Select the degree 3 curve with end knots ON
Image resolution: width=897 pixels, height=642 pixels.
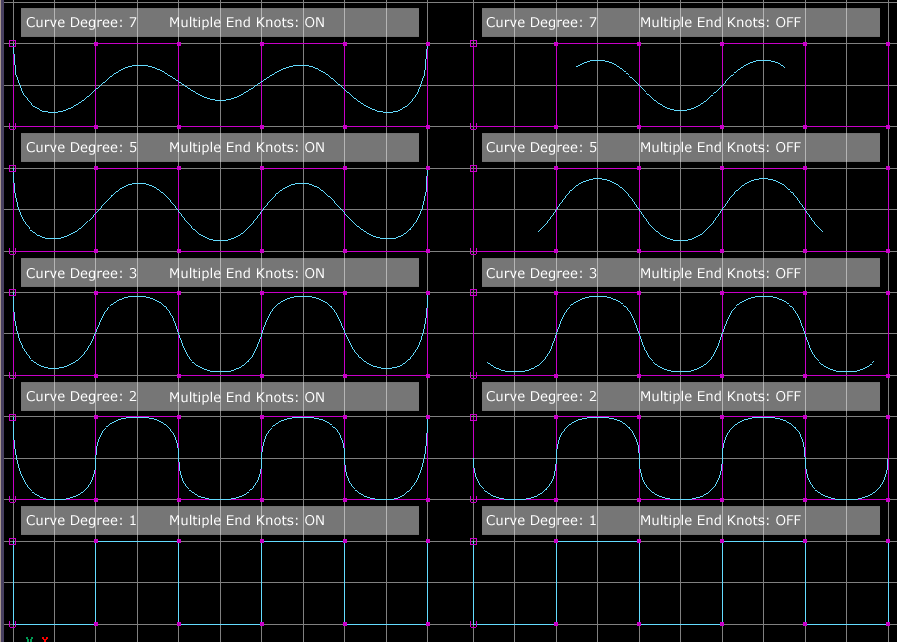[x=137, y=297]
